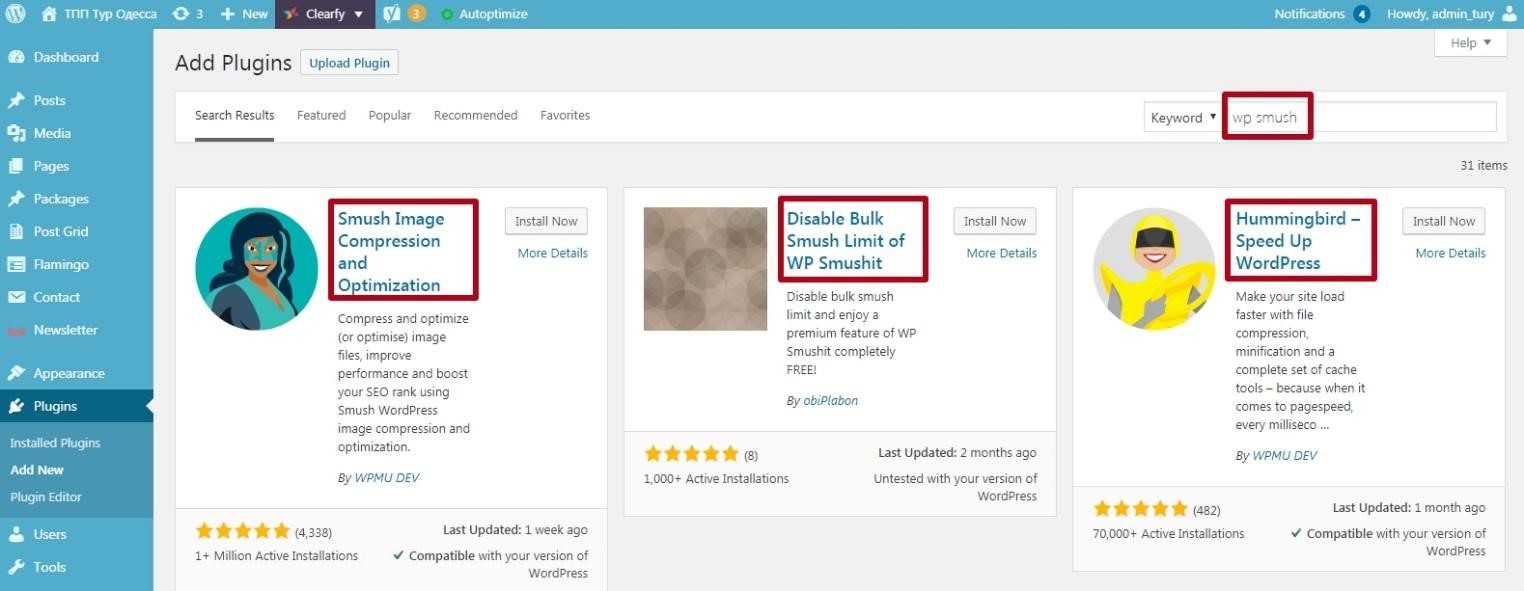
Task: Switch to the Recommended plugins tab
Action: click(x=476, y=115)
